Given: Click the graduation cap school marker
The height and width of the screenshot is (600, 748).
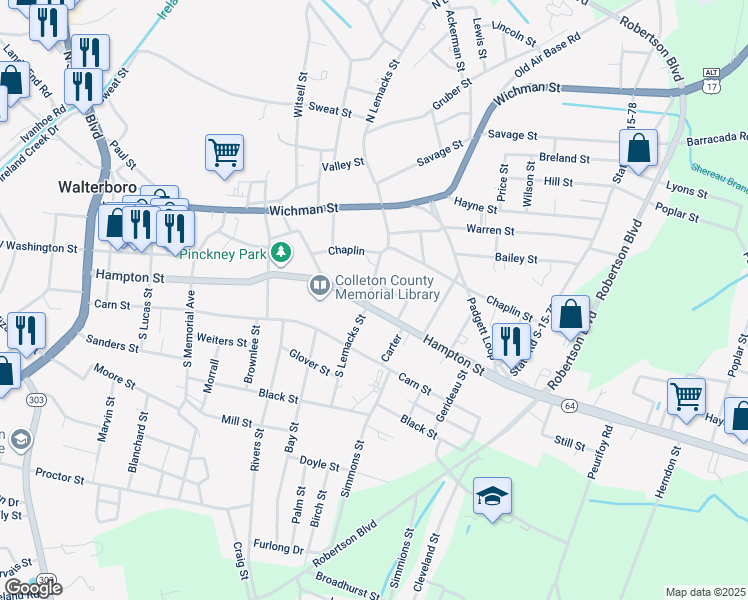Looking at the screenshot, I should [x=493, y=496].
